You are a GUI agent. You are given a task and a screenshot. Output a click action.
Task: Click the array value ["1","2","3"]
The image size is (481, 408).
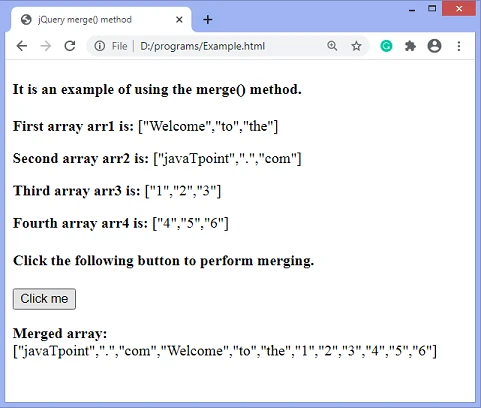(x=183, y=191)
